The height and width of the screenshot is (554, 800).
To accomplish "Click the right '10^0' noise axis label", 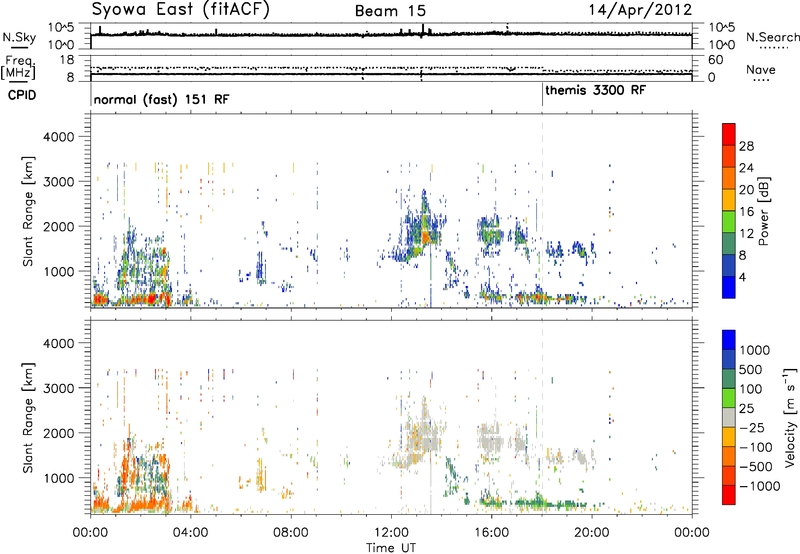I will click(722, 45).
